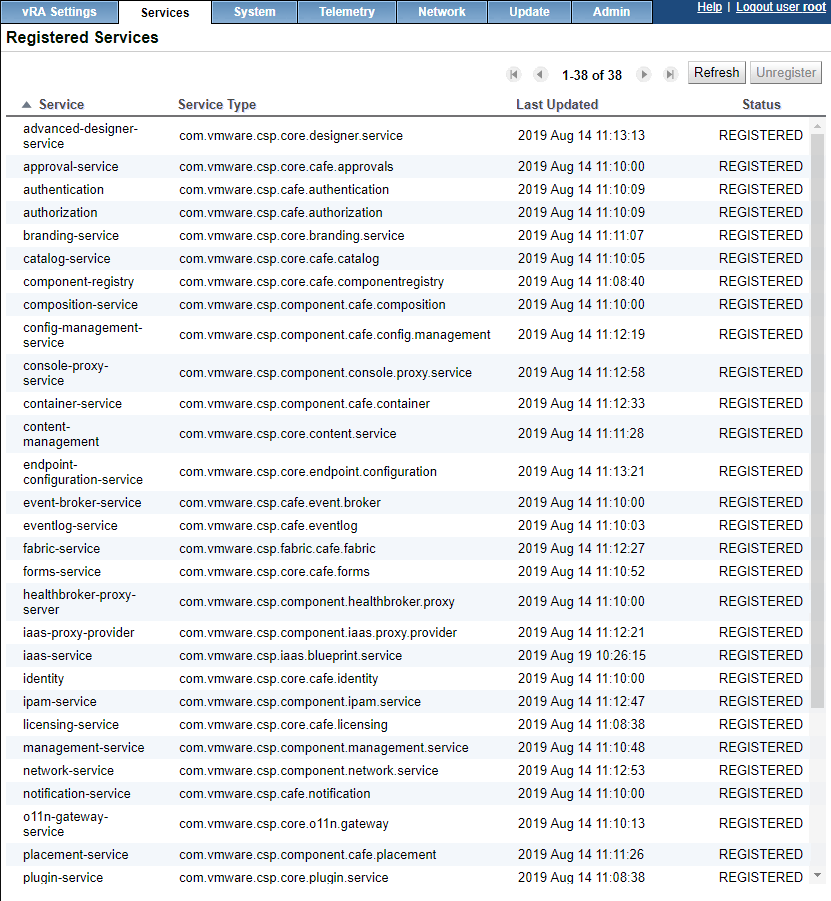Open the Telemetry tab
Image resolution: width=831 pixels, height=901 pixels.
point(346,12)
